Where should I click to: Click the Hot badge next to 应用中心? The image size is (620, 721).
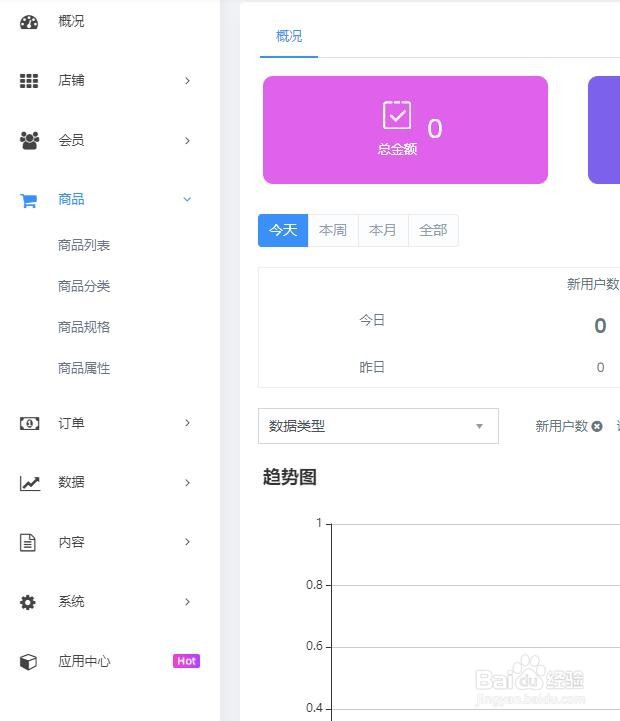pyautogui.click(x=186, y=661)
